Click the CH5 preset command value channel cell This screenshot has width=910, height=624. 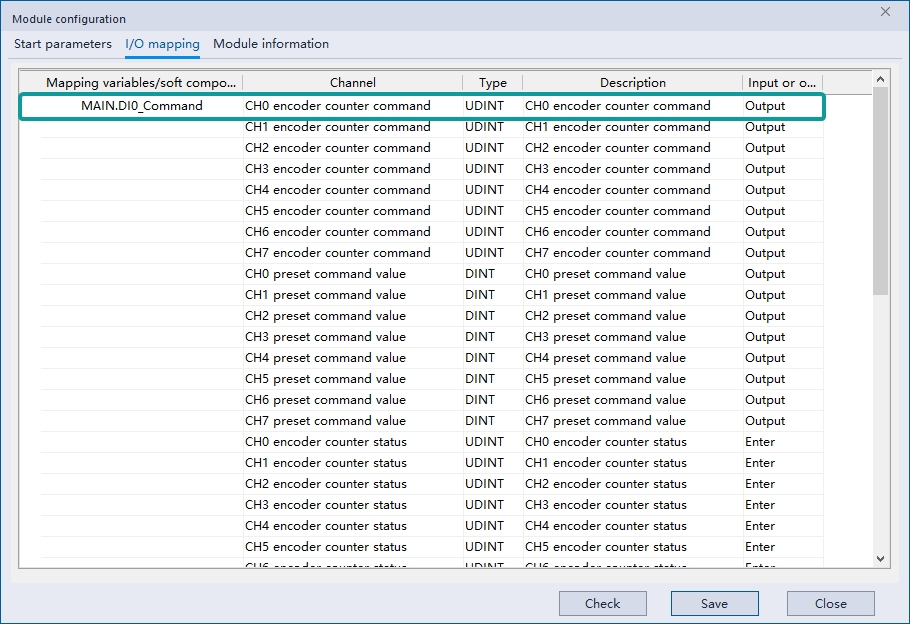353,378
